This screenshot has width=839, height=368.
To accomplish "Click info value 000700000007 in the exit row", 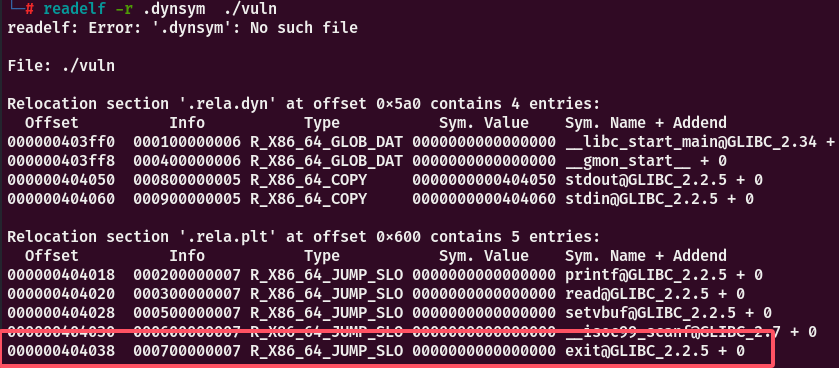I will coord(187,351).
